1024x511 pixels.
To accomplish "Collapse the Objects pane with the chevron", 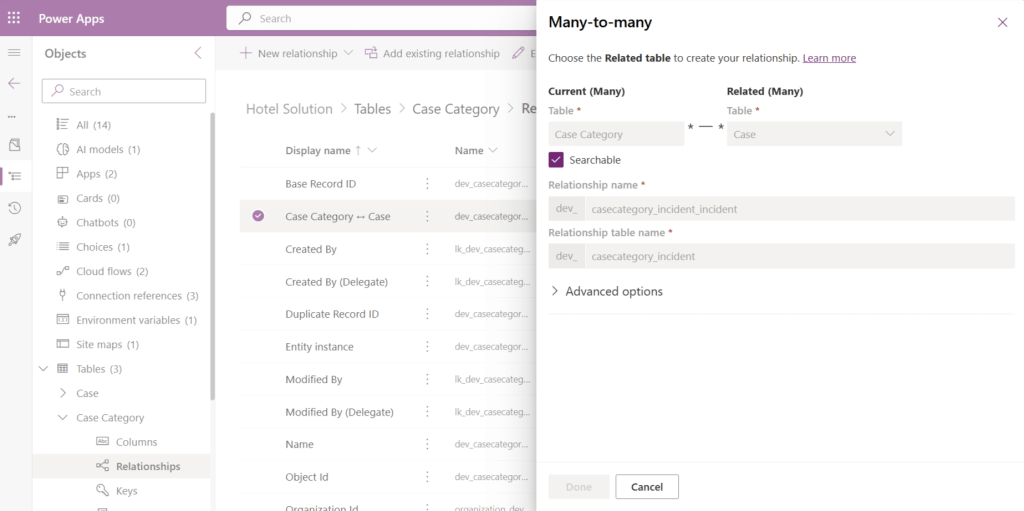I will [x=198, y=53].
